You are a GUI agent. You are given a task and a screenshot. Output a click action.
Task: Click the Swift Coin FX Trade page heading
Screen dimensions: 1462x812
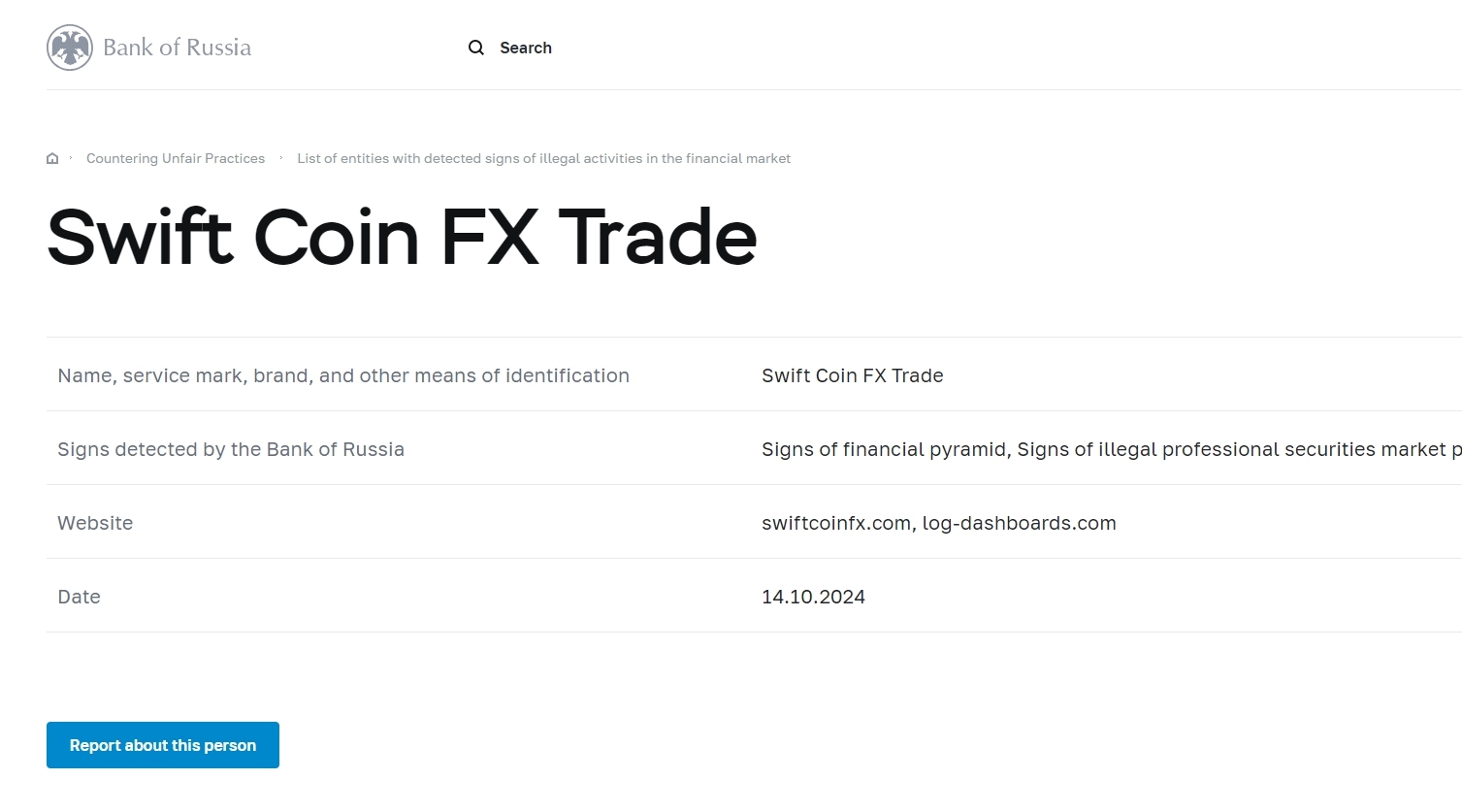click(402, 238)
